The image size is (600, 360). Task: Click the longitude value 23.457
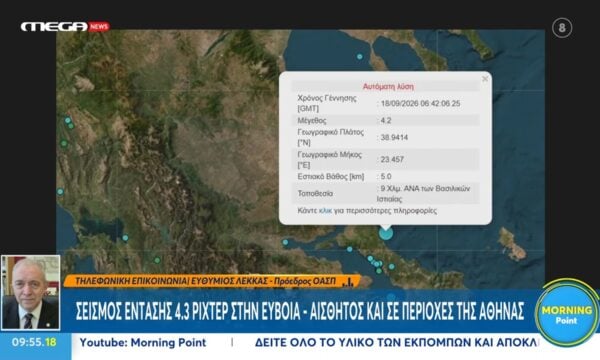(392, 159)
